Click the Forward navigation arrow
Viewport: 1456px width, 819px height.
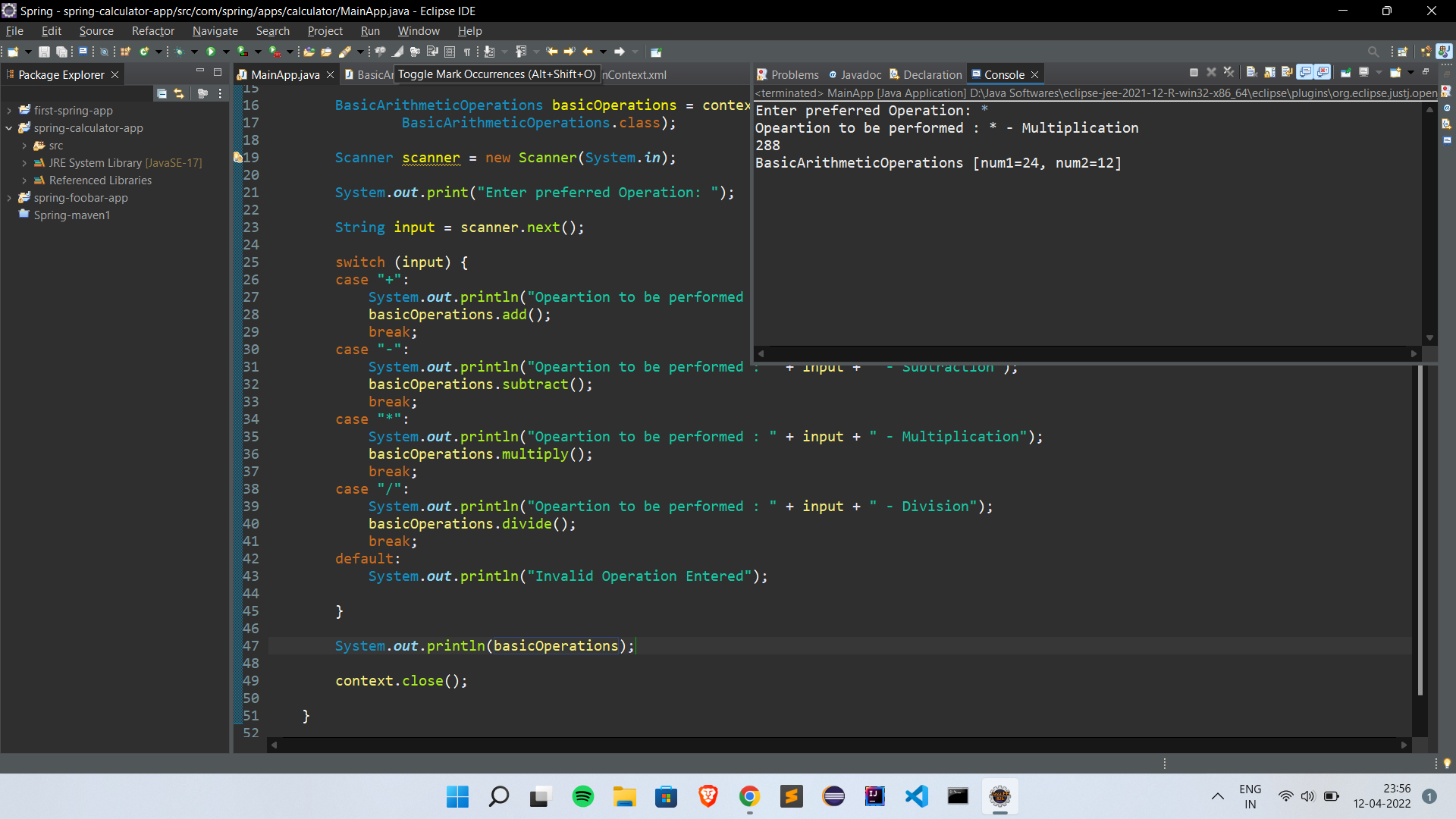pyautogui.click(x=620, y=52)
